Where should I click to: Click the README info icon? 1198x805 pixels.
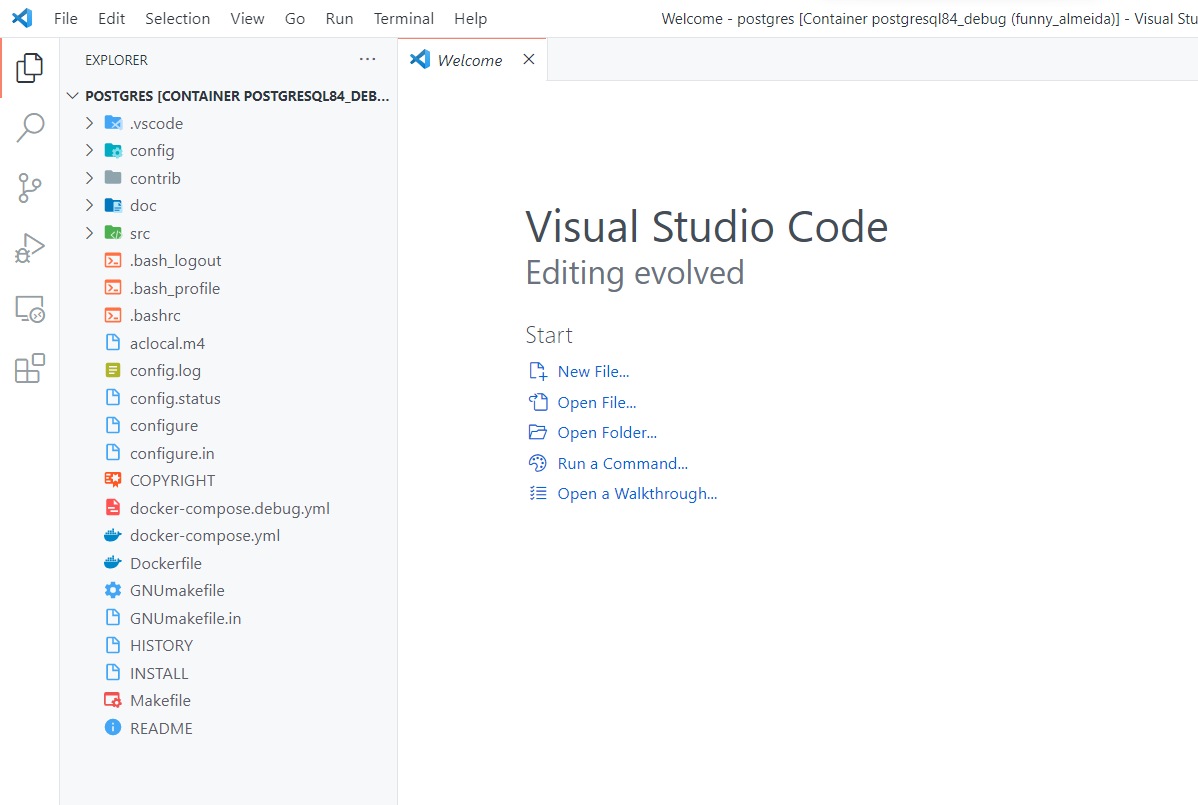click(113, 728)
